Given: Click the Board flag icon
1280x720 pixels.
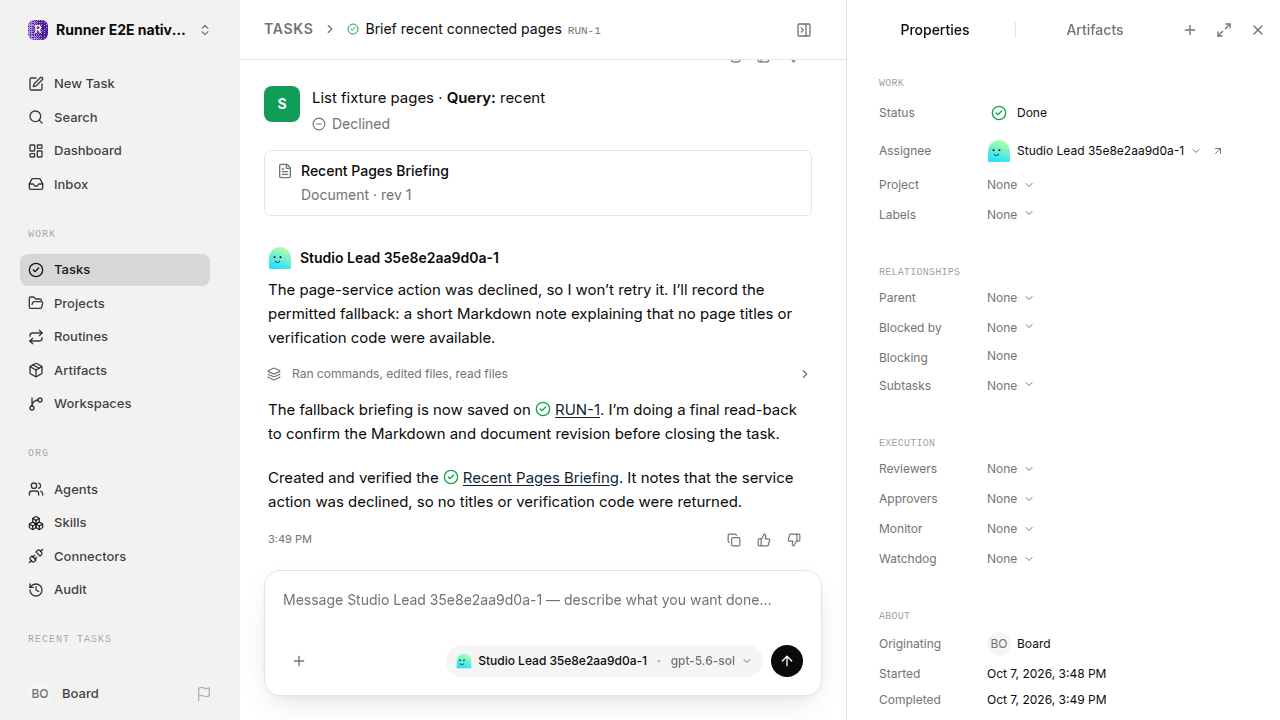Looking at the screenshot, I should 204,694.
